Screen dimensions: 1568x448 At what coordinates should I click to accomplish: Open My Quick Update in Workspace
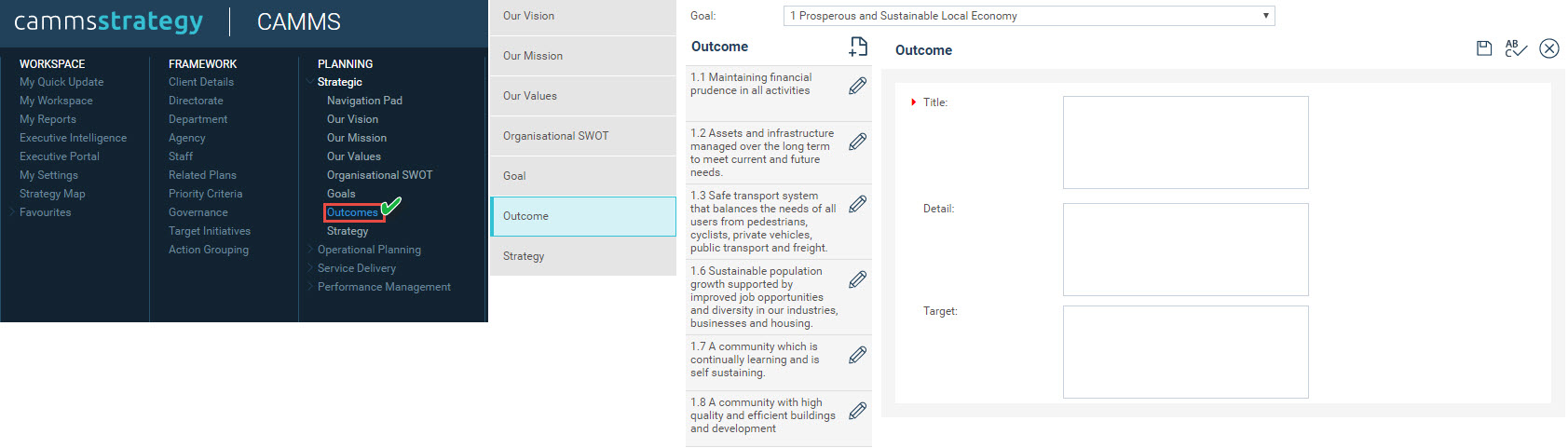[61, 82]
